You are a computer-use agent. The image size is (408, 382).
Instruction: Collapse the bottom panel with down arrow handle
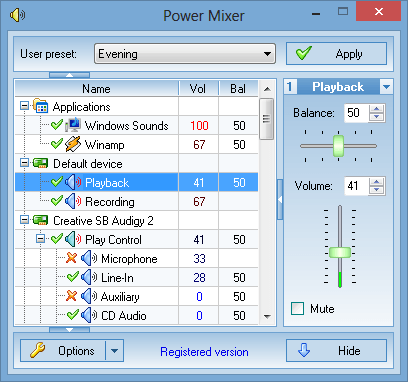(x=69, y=330)
